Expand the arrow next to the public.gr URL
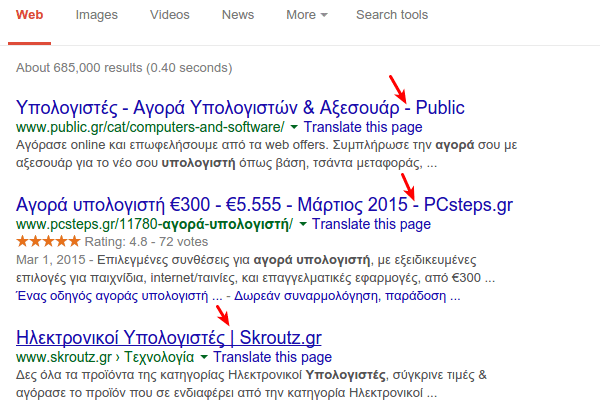 (294, 127)
